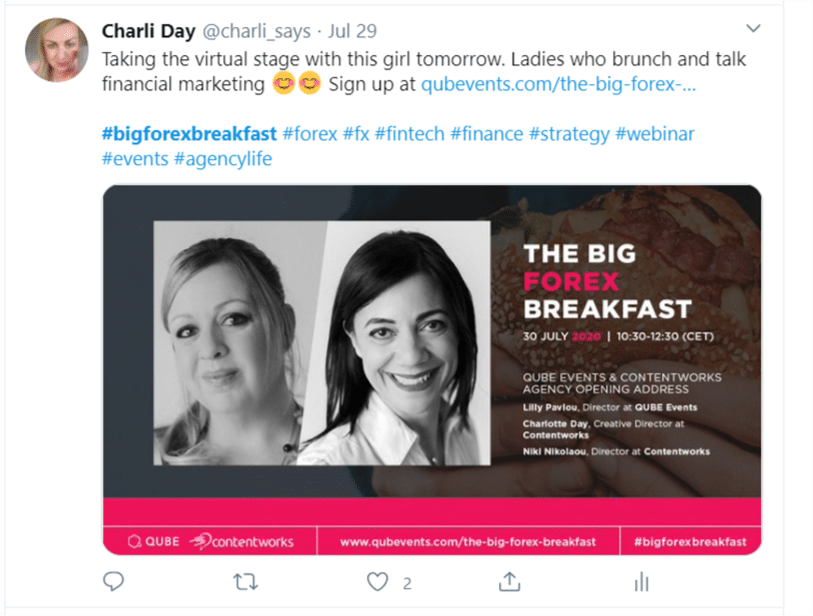This screenshot has width=813, height=616.
Task: View tweet analytics bar chart icon
Action: pyautogui.click(x=641, y=582)
